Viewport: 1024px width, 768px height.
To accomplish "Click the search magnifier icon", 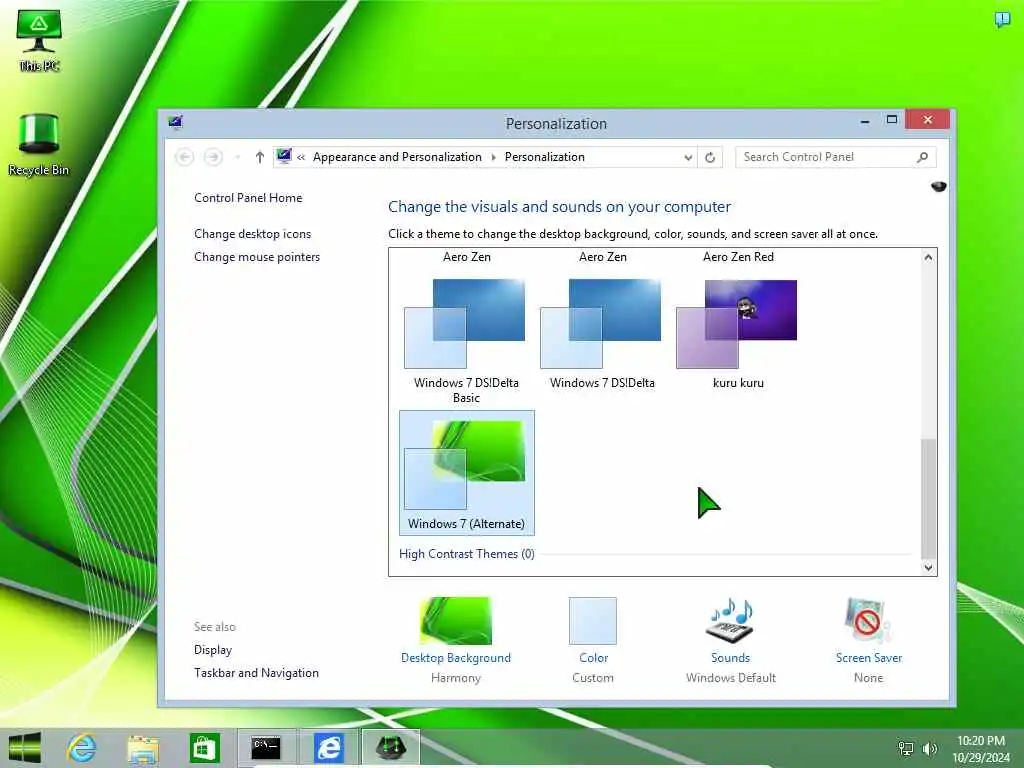I will point(922,157).
